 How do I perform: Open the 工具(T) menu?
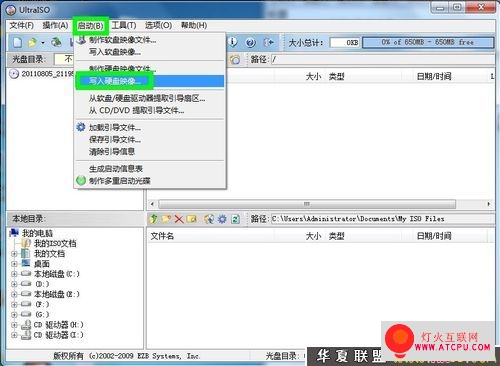pyautogui.click(x=124, y=25)
